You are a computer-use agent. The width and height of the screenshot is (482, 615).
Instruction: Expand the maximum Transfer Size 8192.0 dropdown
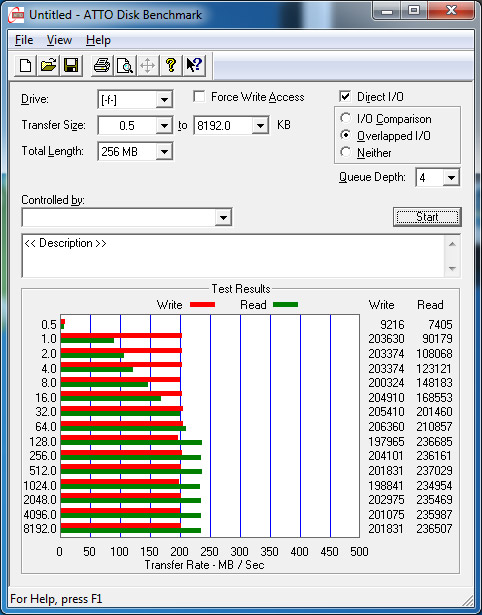pos(260,126)
